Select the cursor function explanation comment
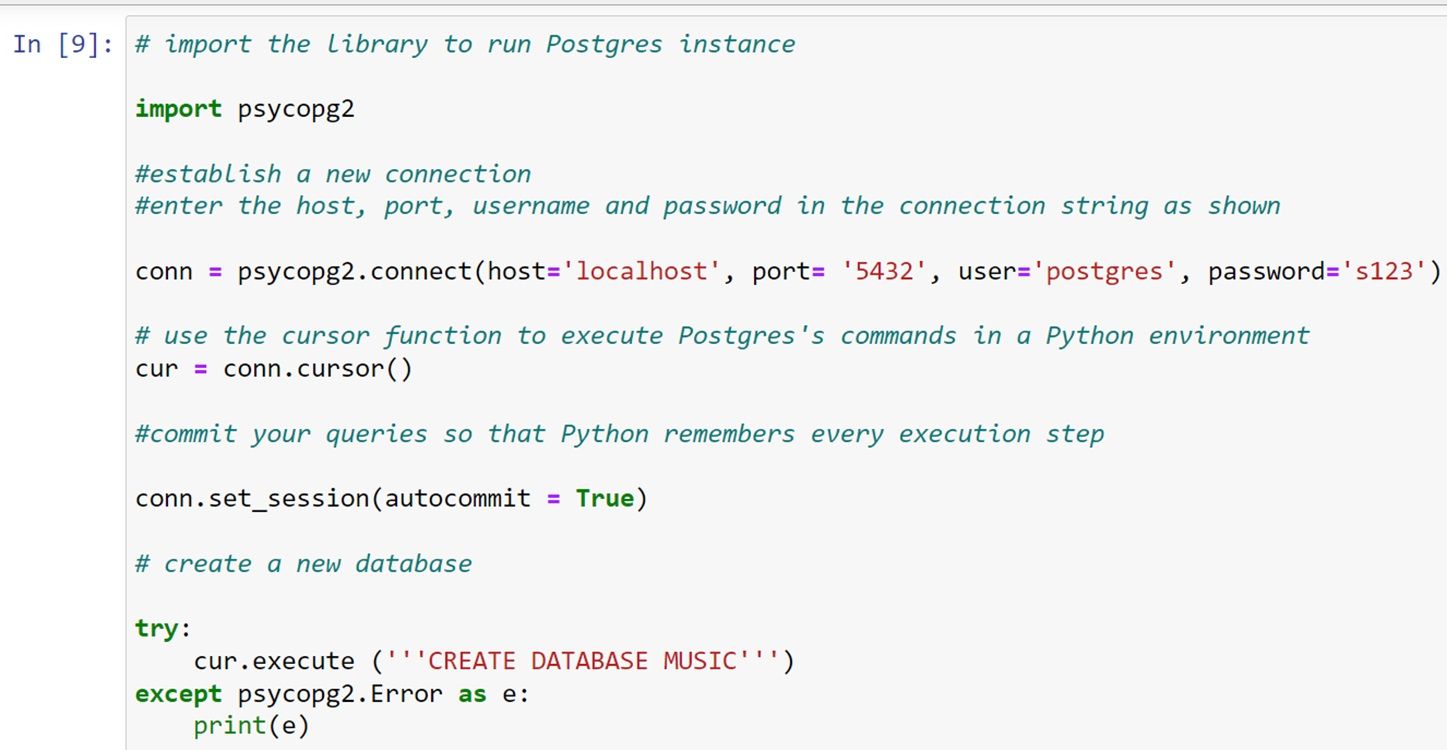Screen dimensions: 1447x750 pyautogui.click(x=720, y=335)
